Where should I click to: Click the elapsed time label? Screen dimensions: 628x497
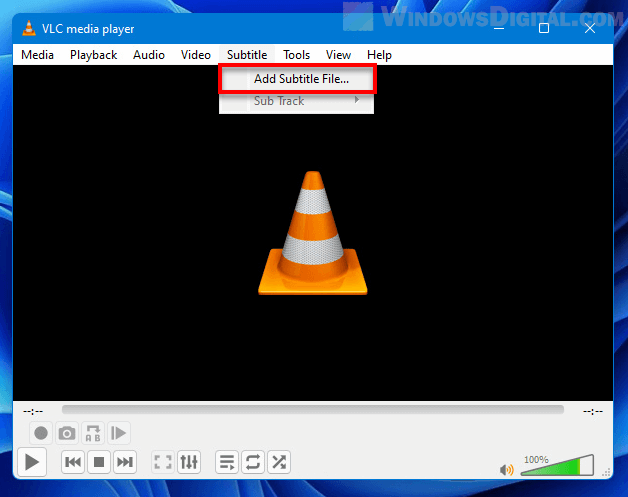33,411
